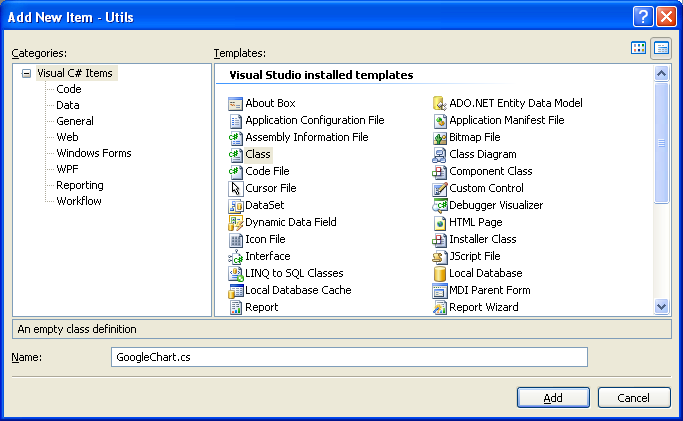This screenshot has height=421, width=683.
Task: Click the templates vertical scrollbar thumb
Action: 661,142
